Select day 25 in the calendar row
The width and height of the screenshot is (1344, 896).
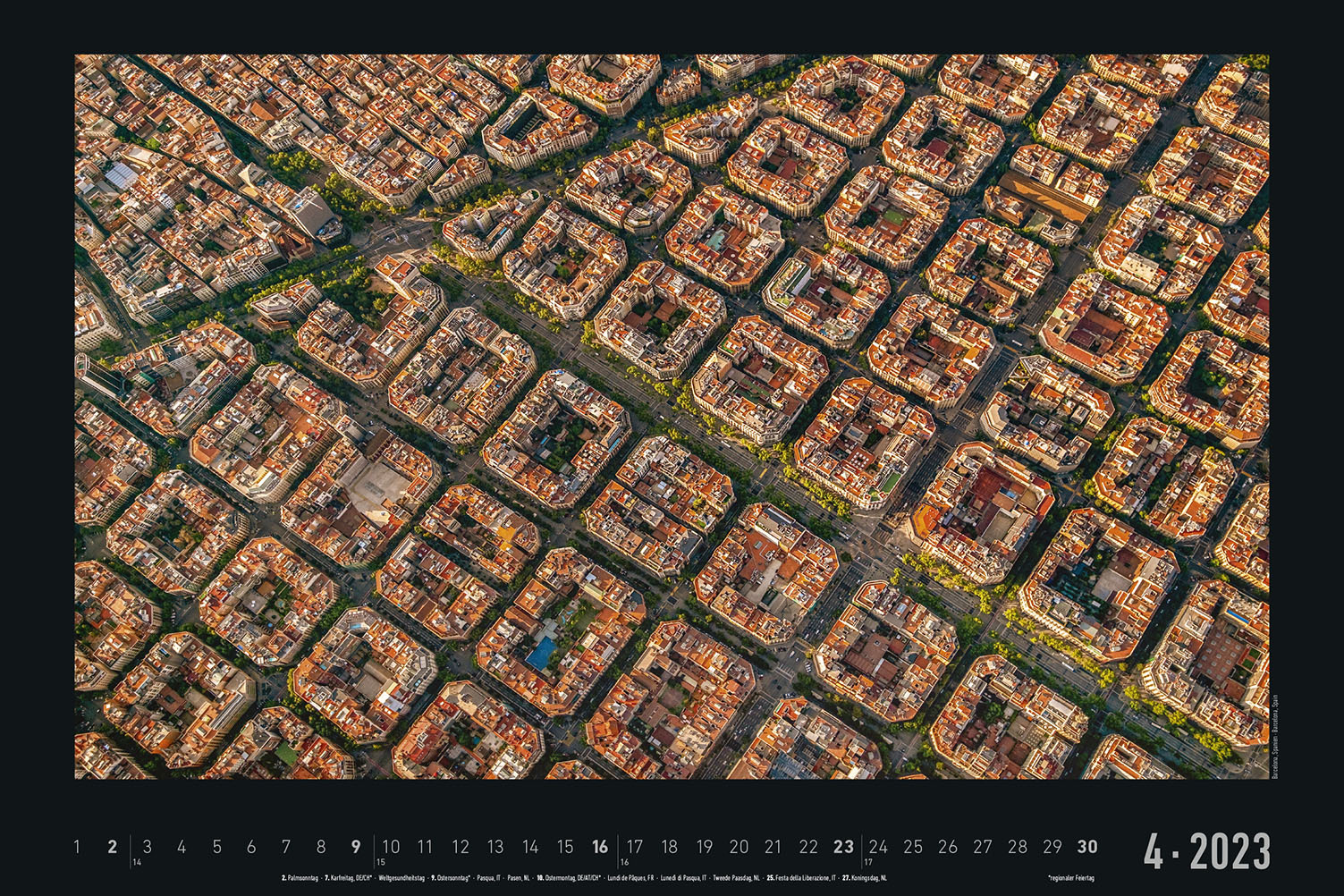[913, 846]
